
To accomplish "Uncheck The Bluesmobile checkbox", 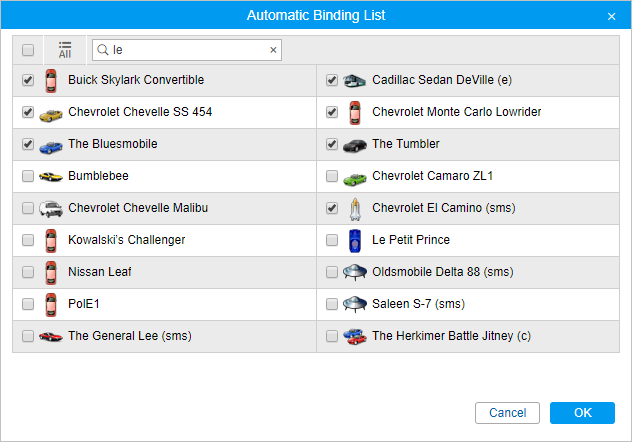I will [x=28, y=144].
